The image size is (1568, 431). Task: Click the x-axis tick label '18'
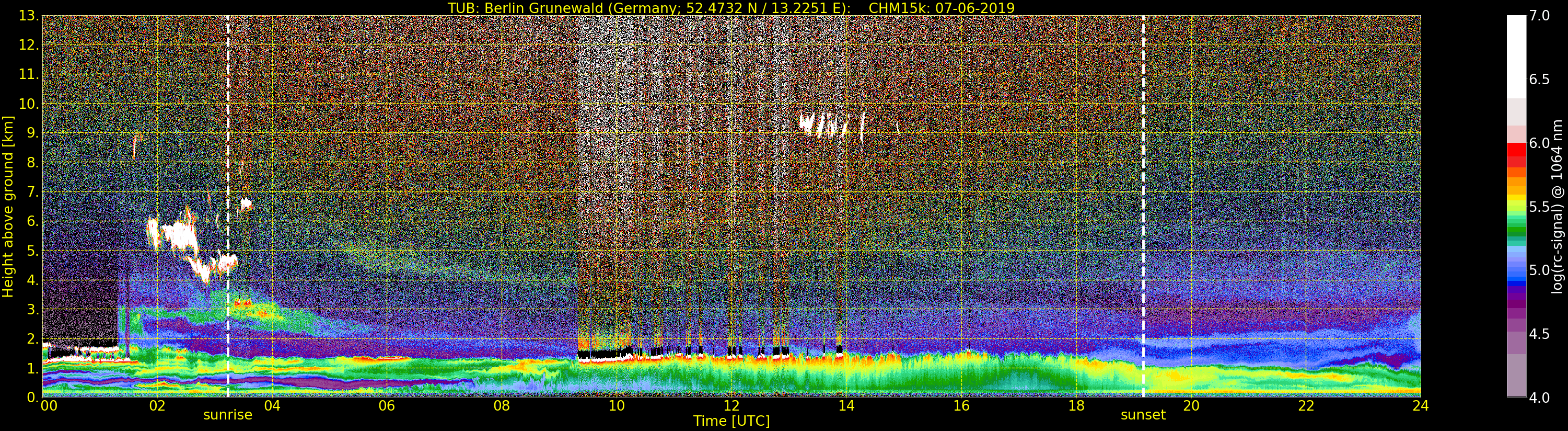[x=1076, y=406]
